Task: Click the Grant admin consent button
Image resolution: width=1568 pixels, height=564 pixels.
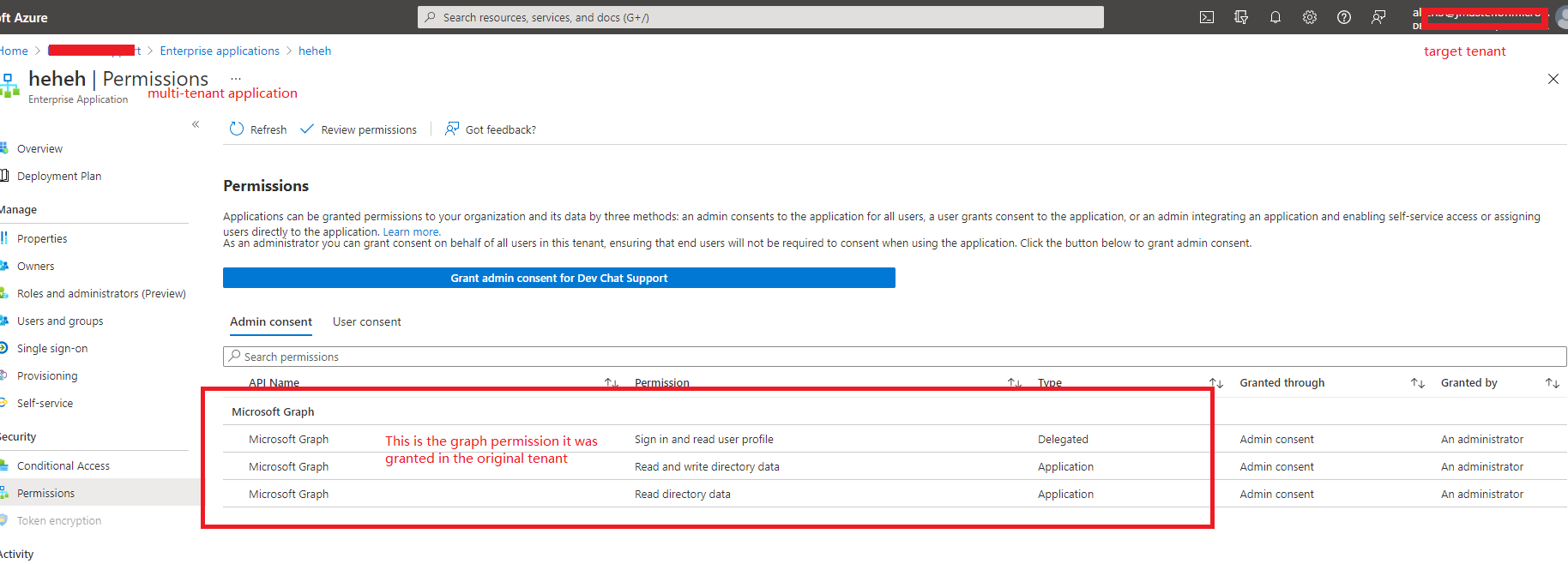Action: tap(559, 278)
